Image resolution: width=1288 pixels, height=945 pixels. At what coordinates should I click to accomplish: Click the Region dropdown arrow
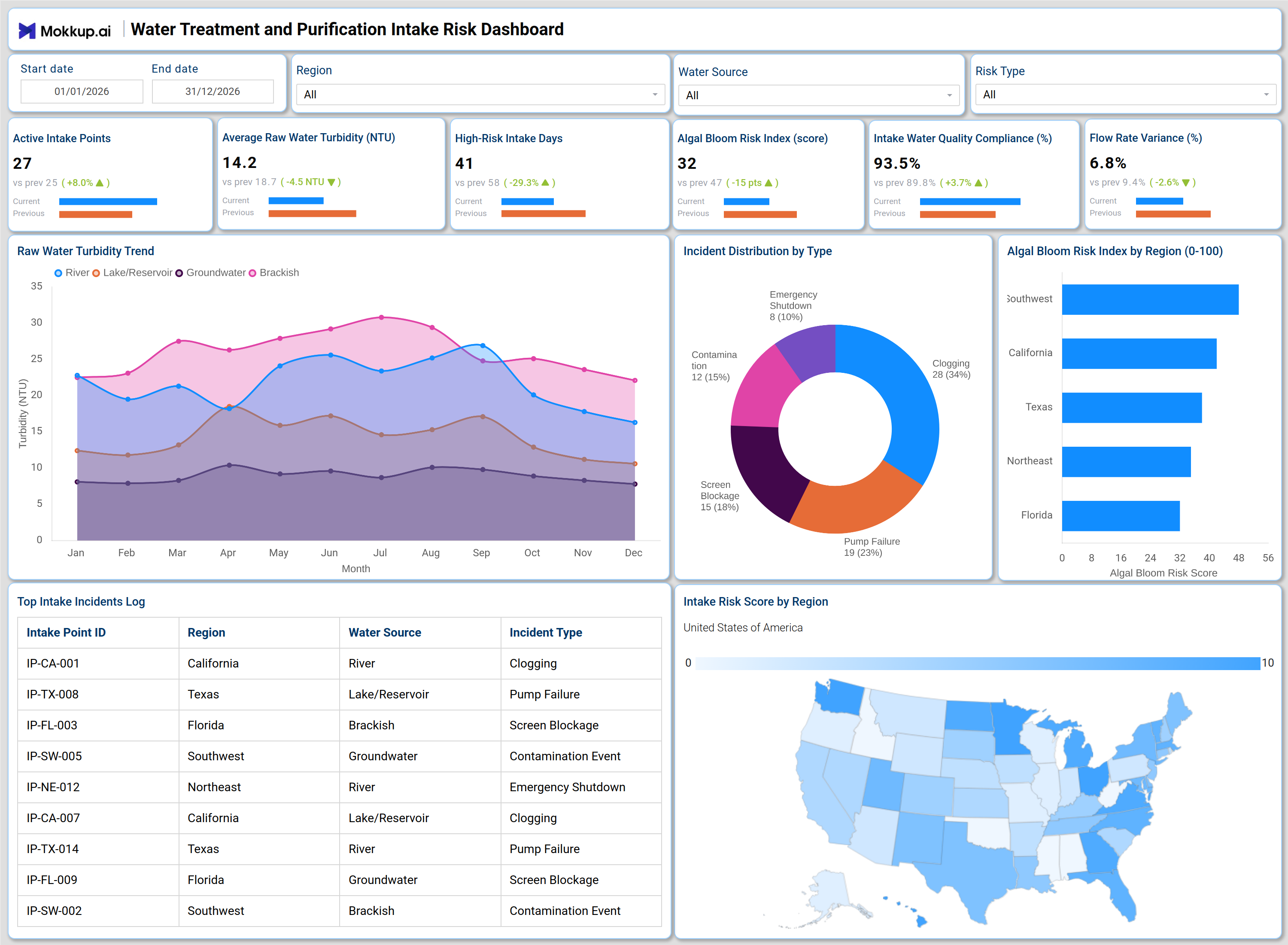655,95
